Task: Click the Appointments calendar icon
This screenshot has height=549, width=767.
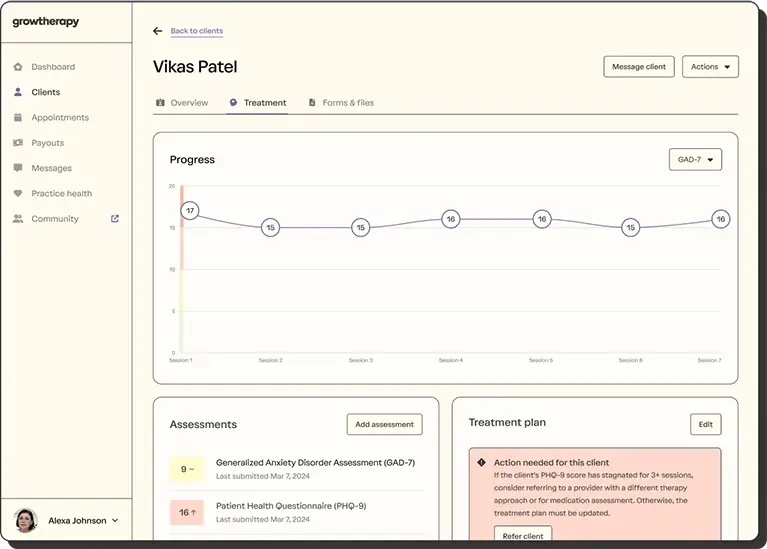Action: click(x=18, y=118)
